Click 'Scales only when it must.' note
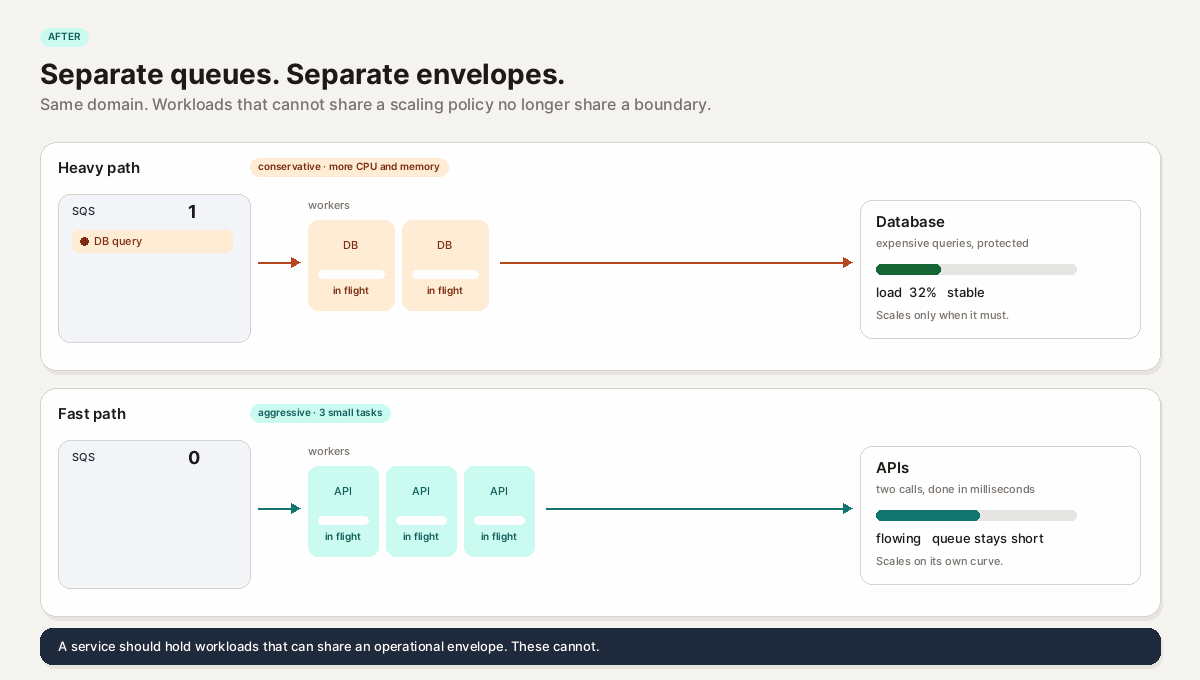1200x680 pixels. coord(942,315)
